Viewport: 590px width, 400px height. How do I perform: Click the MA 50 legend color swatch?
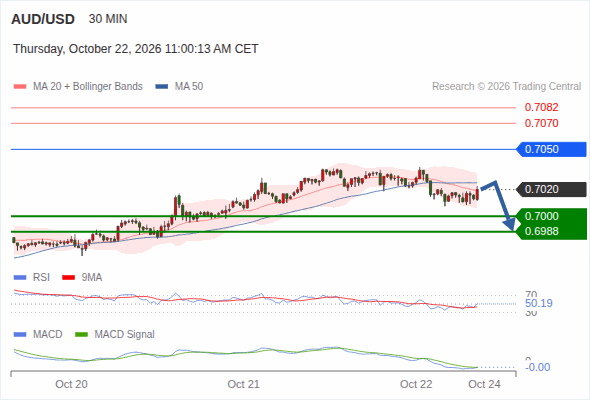pos(162,87)
